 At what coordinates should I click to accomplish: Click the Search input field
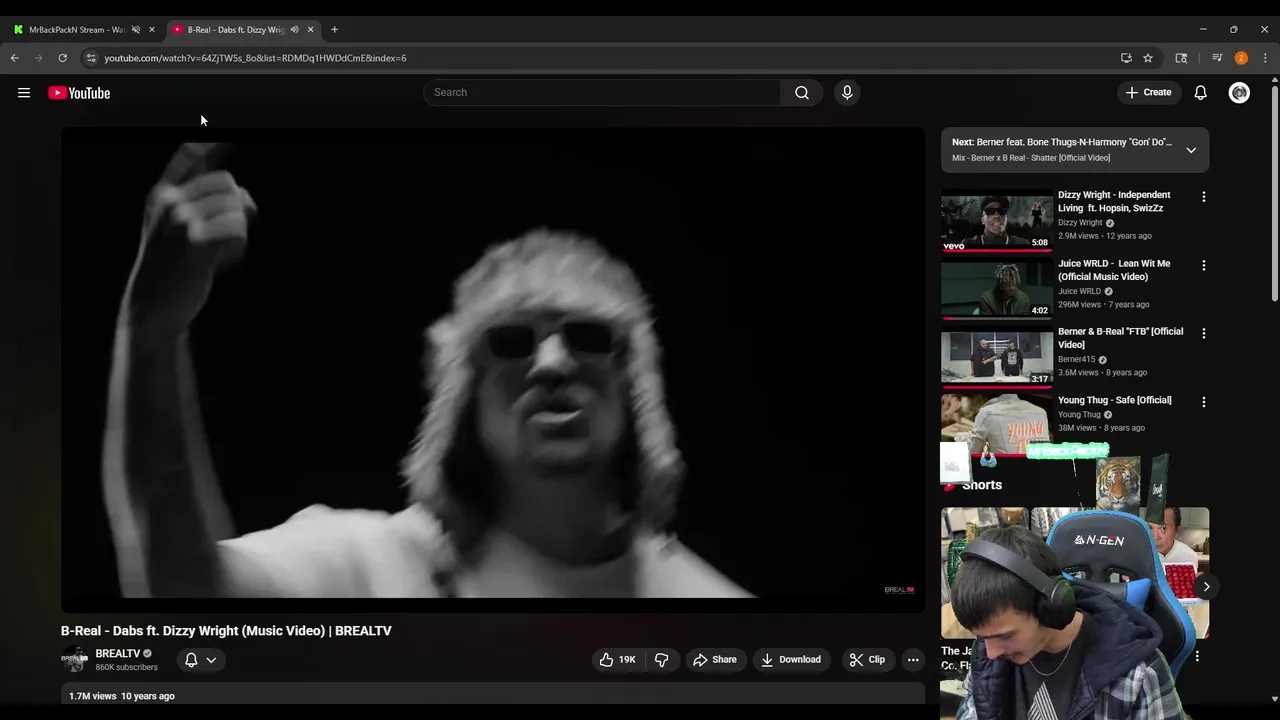(602, 93)
